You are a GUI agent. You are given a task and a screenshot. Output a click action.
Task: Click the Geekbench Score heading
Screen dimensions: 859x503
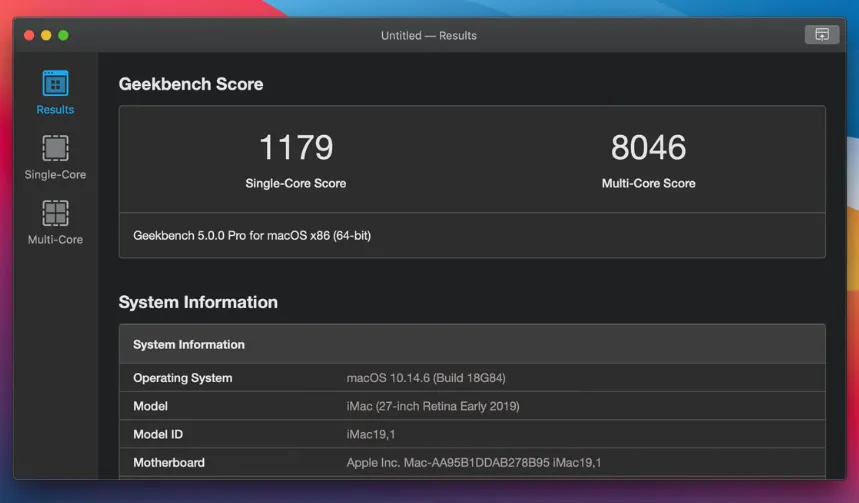tap(191, 84)
